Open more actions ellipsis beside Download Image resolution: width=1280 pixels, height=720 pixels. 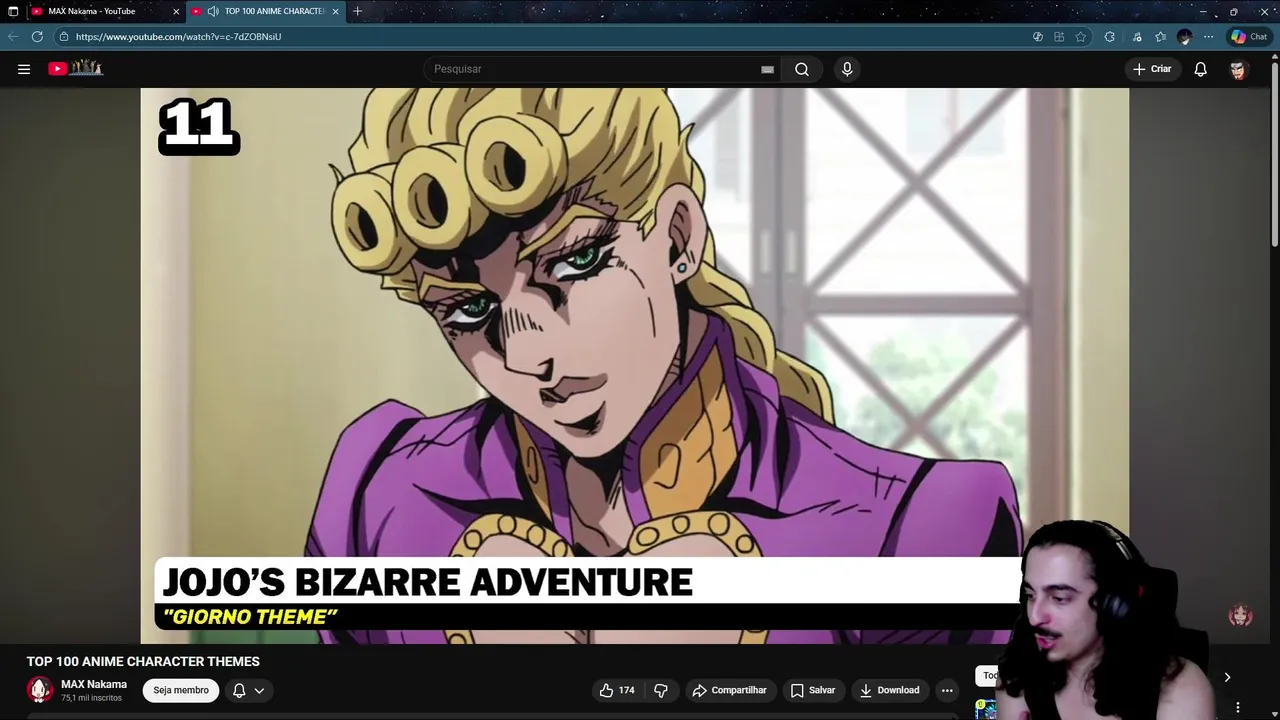(x=947, y=690)
